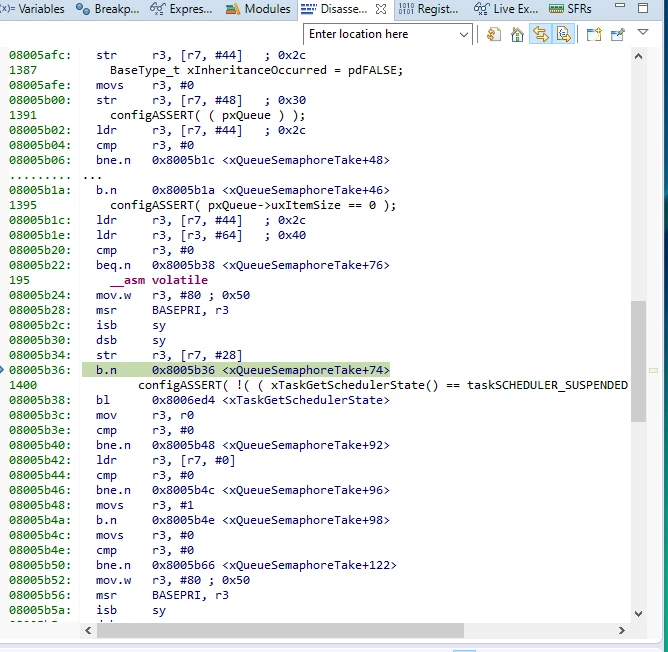The width and height of the screenshot is (668, 652).
Task: Click bne.n 0x8005b66 instruction line
Action: coord(246,565)
